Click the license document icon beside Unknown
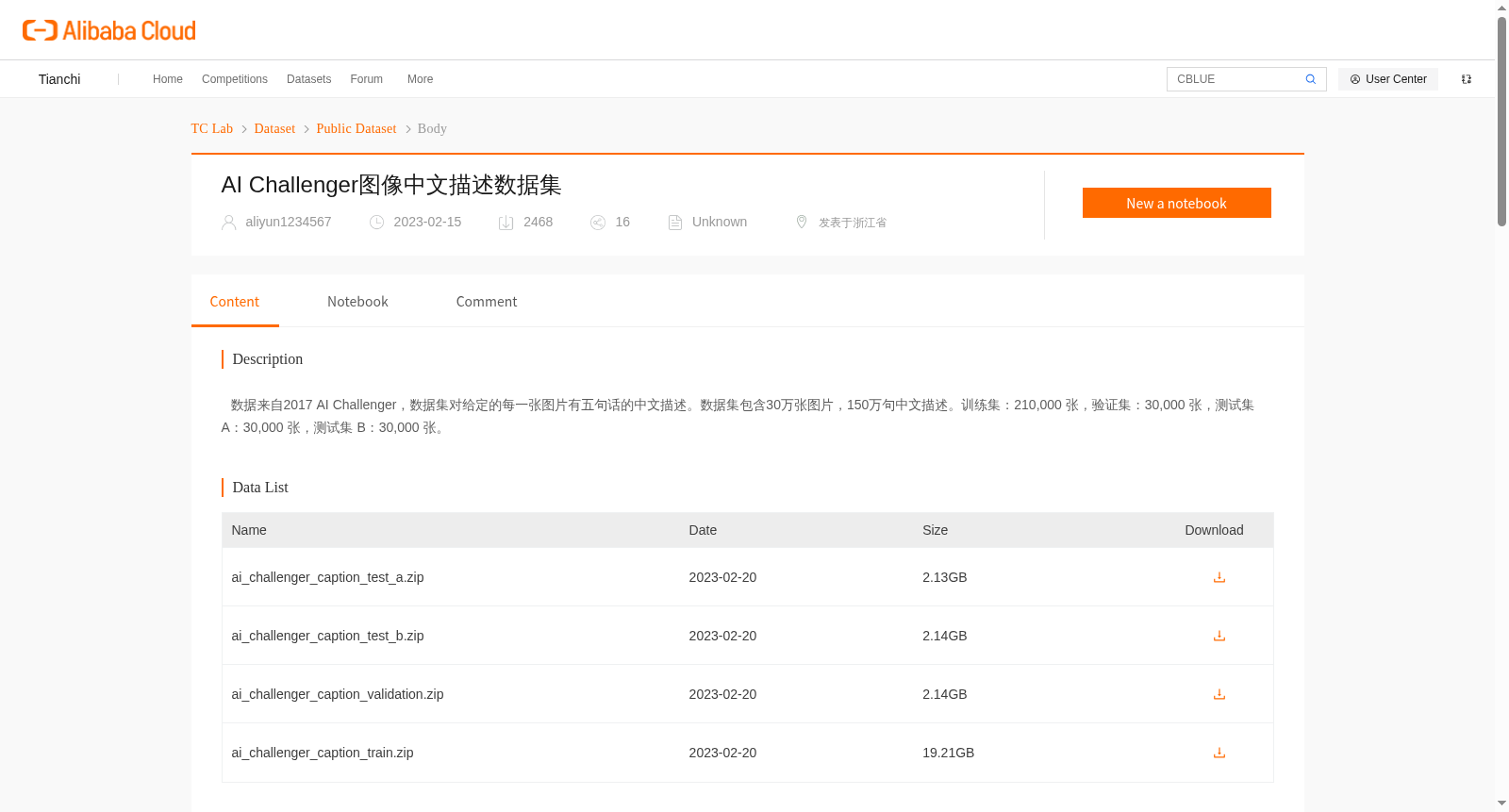 [x=675, y=223]
